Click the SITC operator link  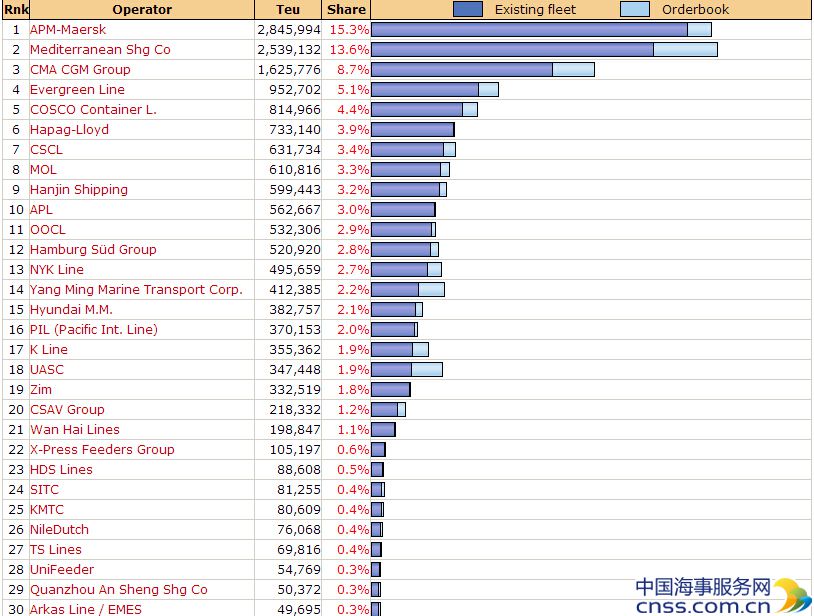(x=45, y=490)
